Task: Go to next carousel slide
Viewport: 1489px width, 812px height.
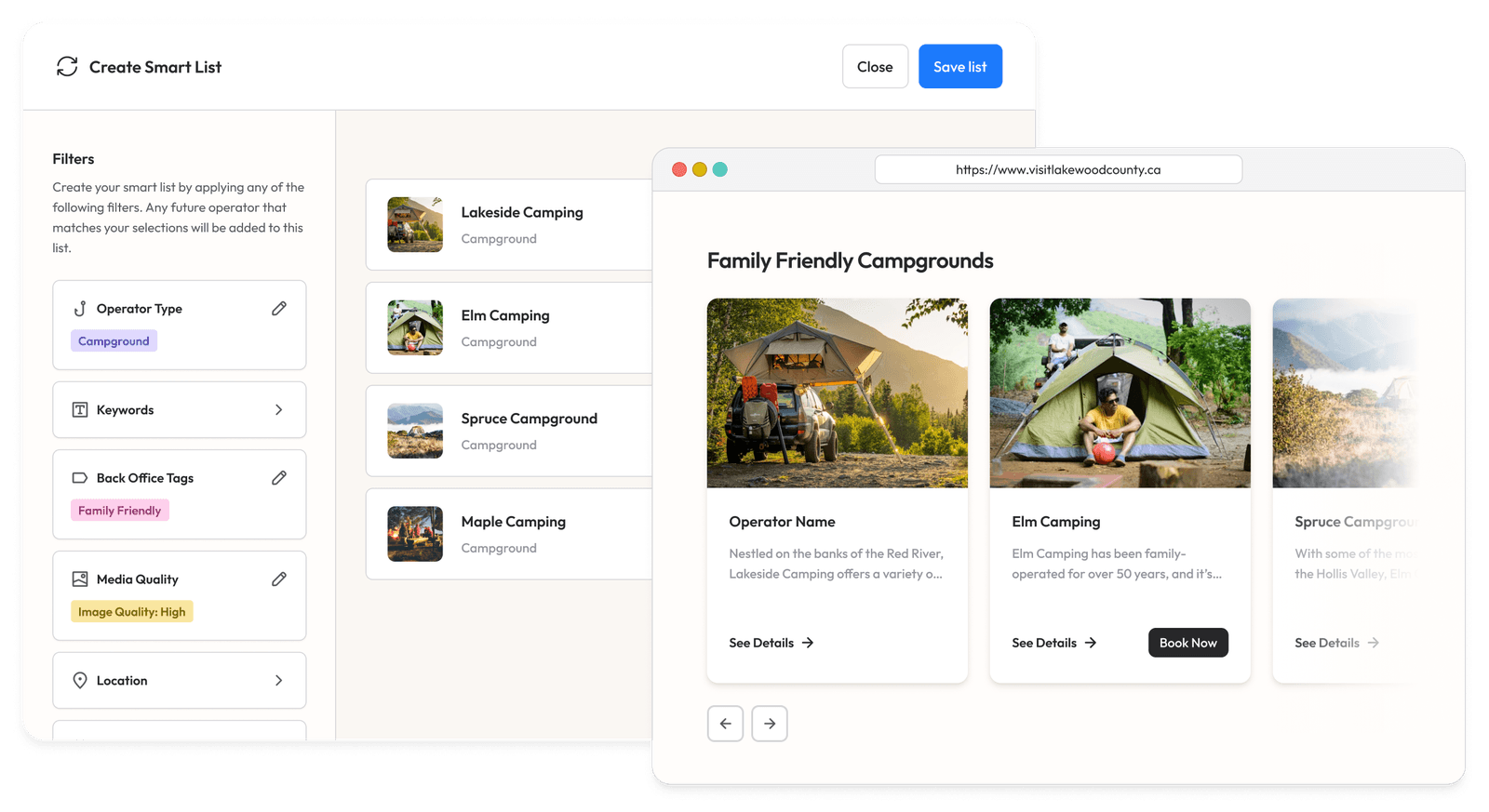Action: tap(770, 724)
